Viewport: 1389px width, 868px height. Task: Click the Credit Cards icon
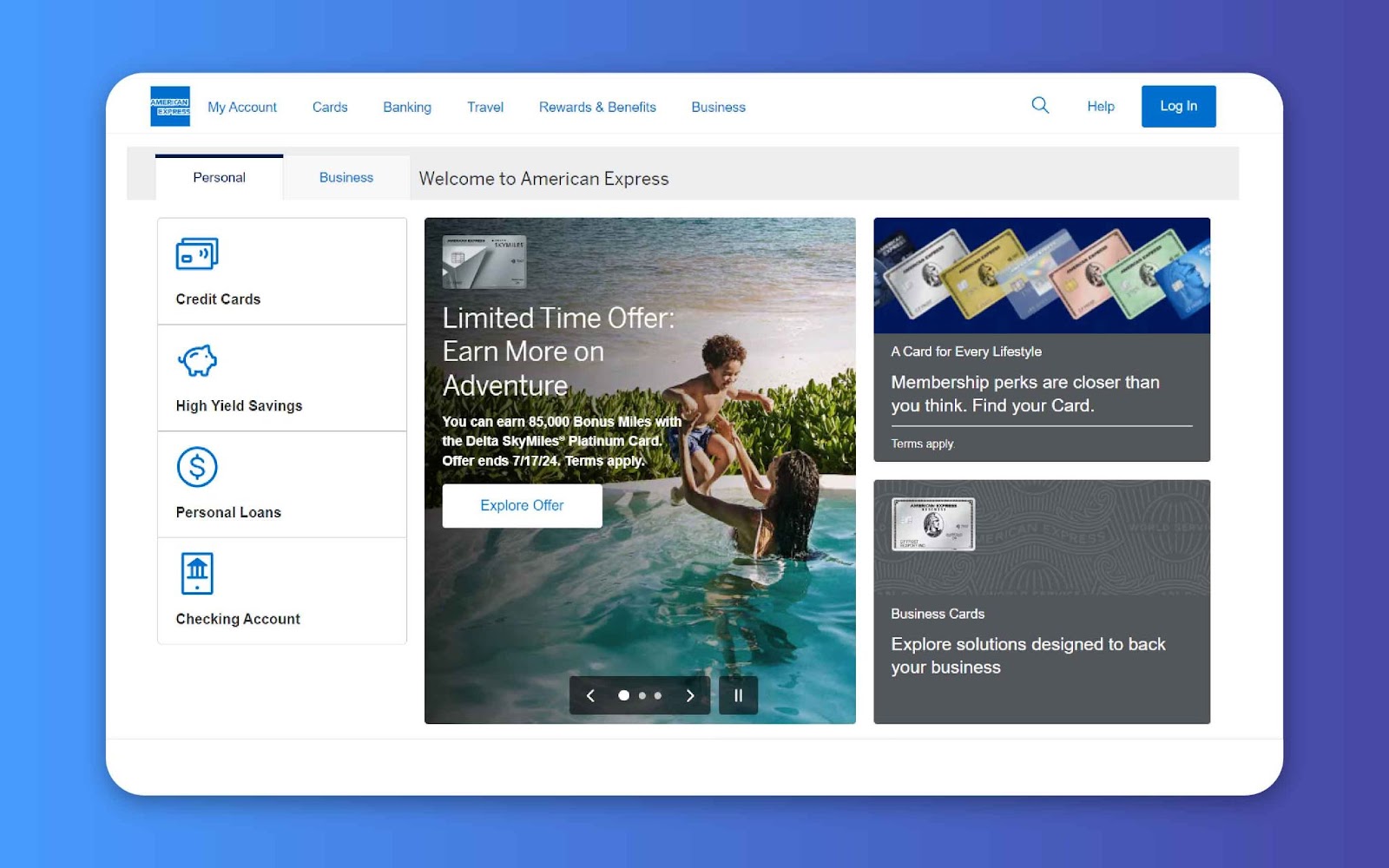tap(197, 253)
